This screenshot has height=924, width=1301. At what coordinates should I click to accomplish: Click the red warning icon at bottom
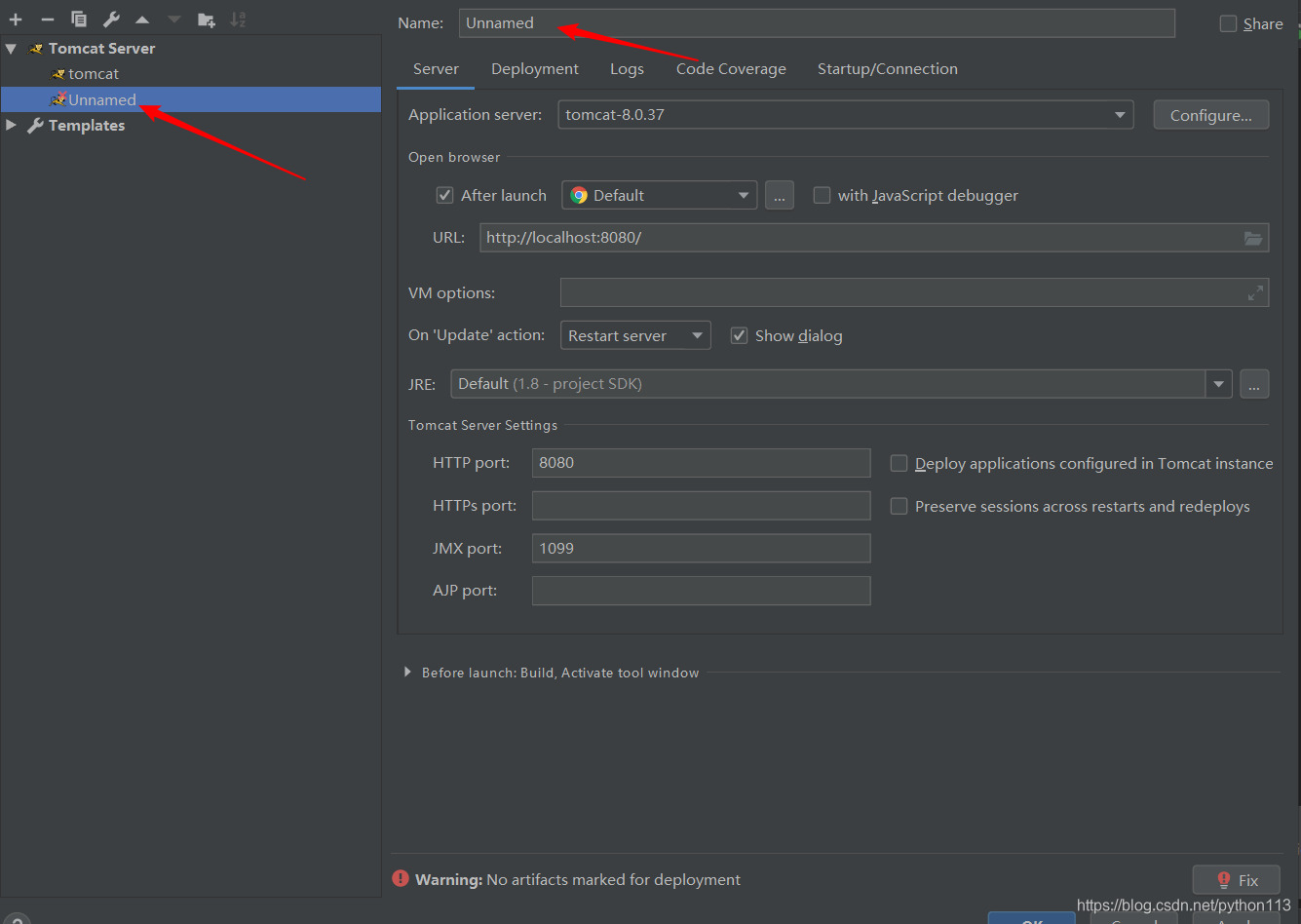point(401,878)
